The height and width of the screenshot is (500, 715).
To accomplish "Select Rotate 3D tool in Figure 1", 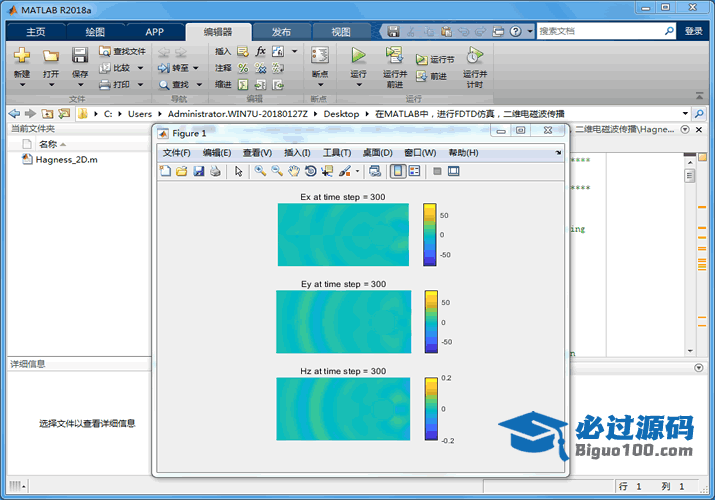I will tap(310, 171).
